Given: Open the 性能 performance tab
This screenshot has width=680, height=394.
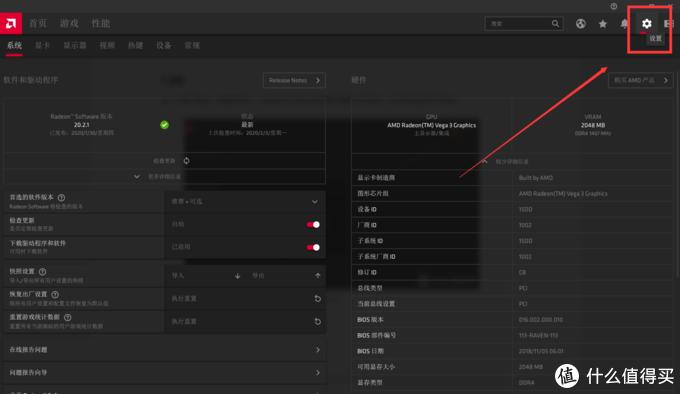Looking at the screenshot, I should tap(101, 23).
